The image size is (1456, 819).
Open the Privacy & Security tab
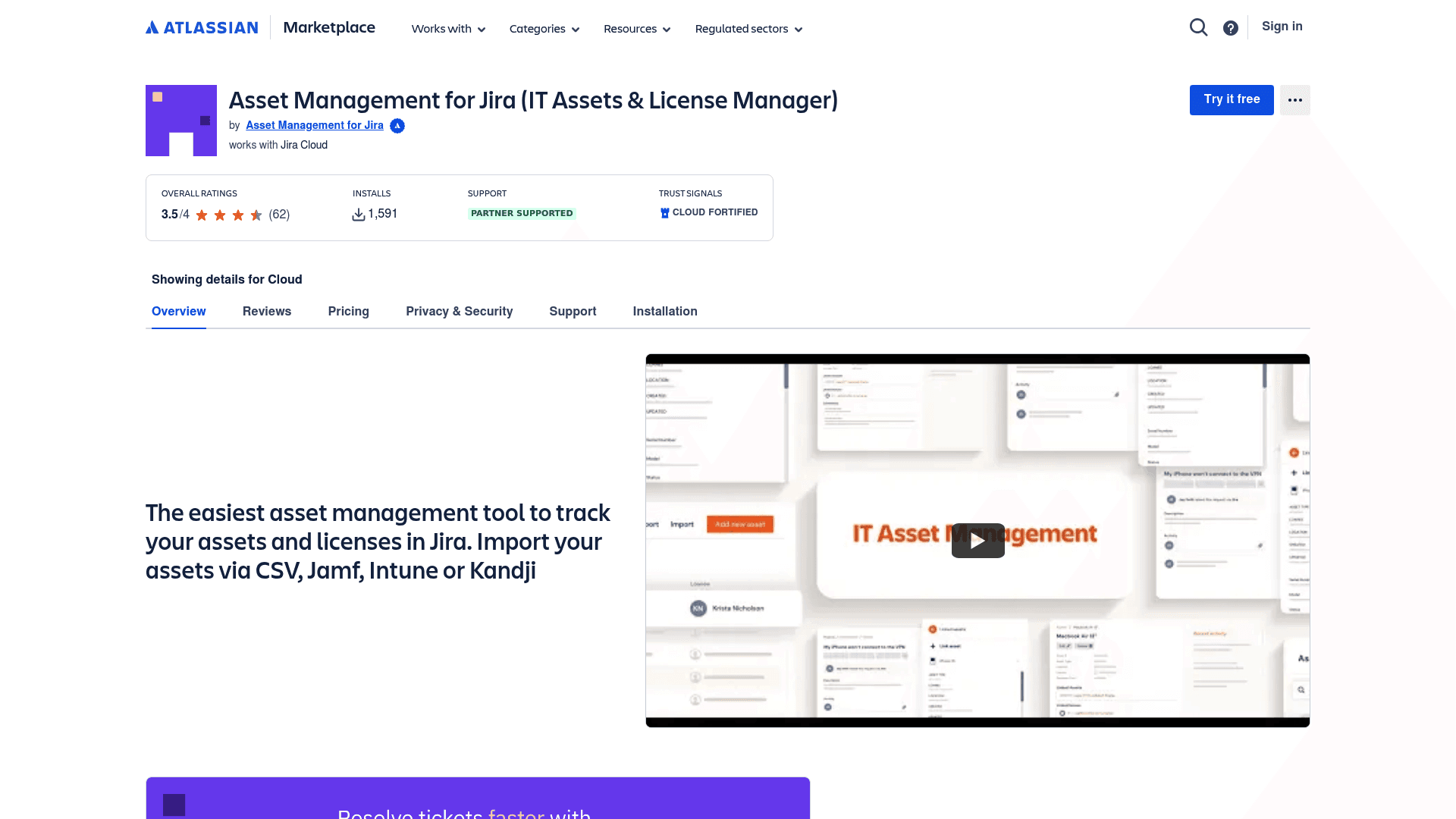pos(459,311)
